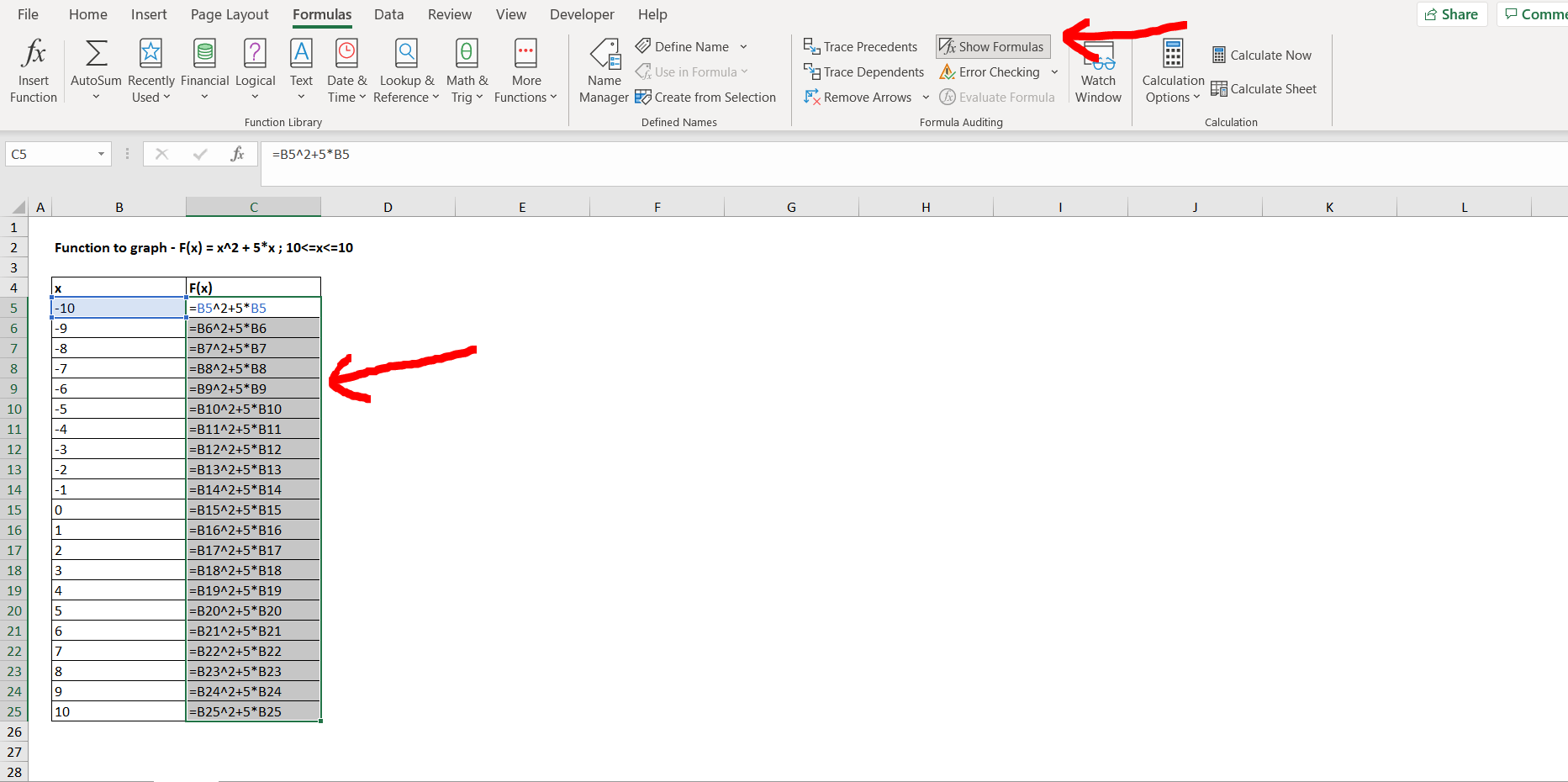Viewport: 1568px width, 782px height.
Task: Select the AutoSum tool
Action: click(x=95, y=69)
